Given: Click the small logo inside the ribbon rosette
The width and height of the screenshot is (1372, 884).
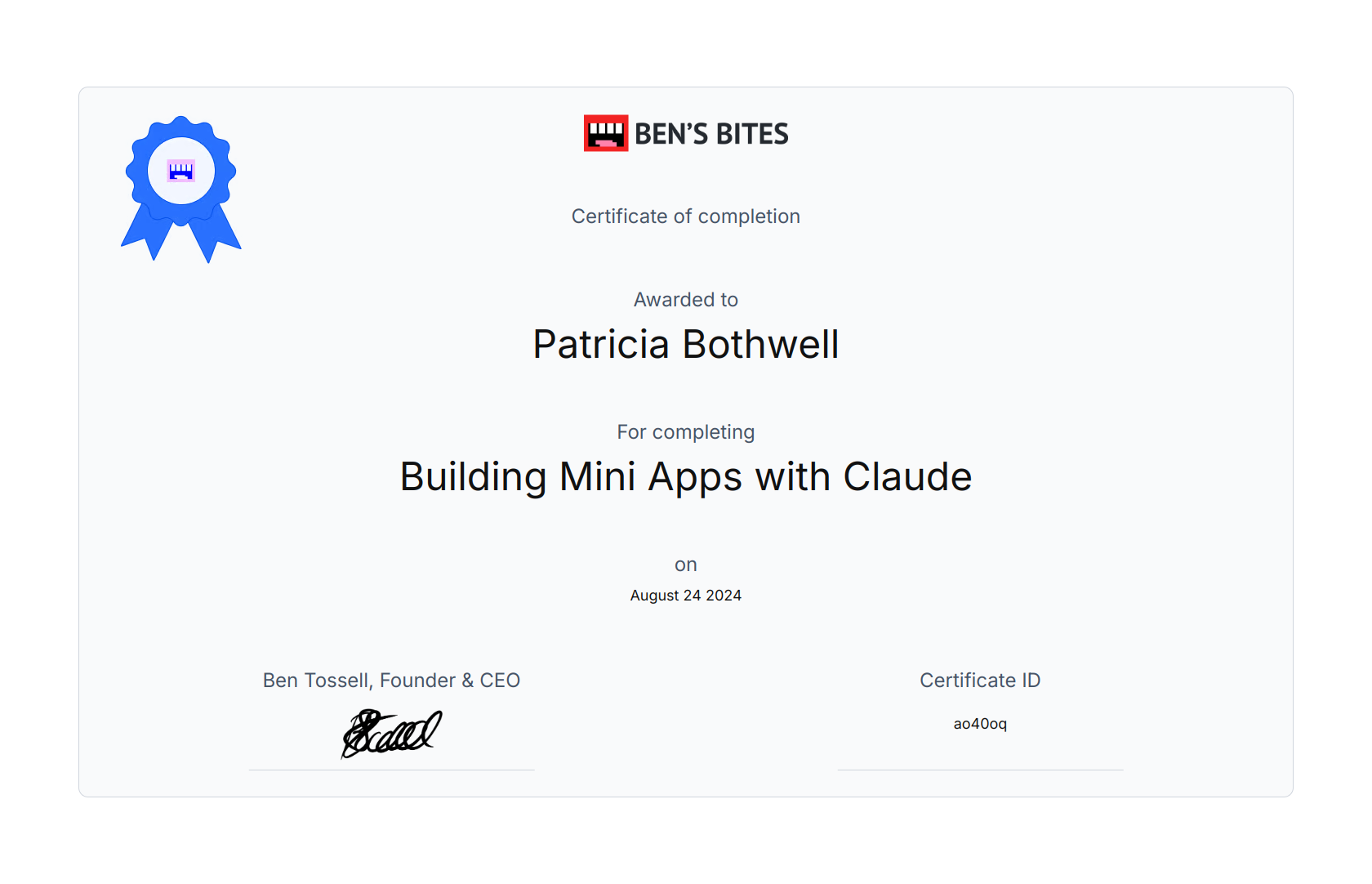Looking at the screenshot, I should (181, 171).
